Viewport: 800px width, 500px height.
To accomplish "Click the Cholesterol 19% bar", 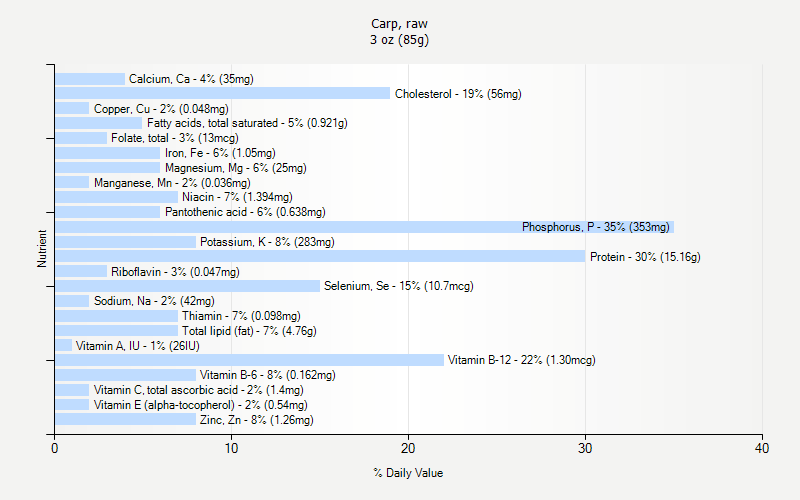I will [222, 93].
